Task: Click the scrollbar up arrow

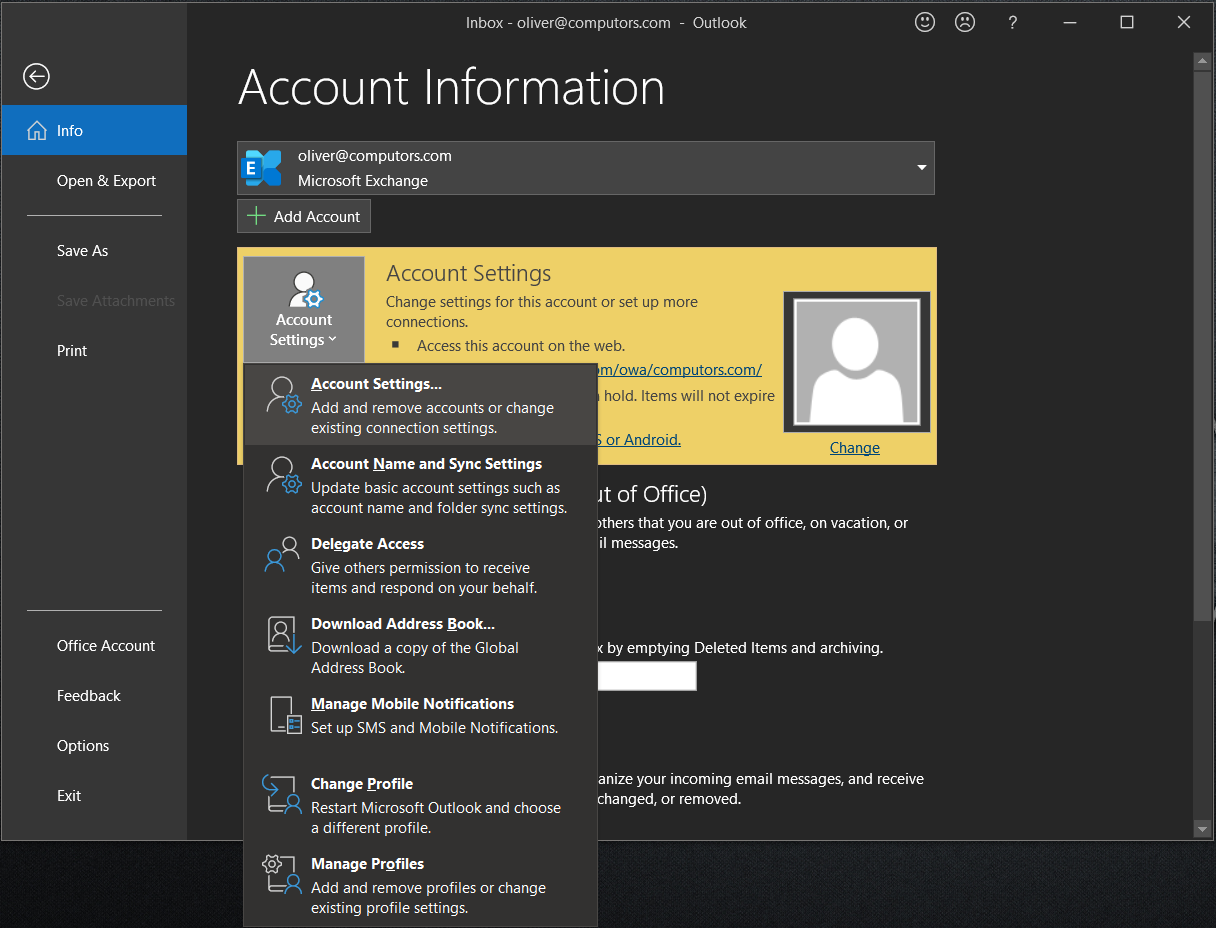Action: pyautogui.click(x=1202, y=61)
